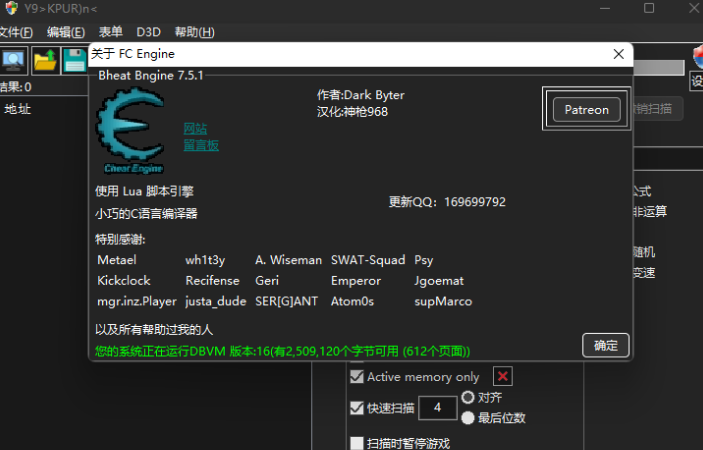Click the 特别感谢 label
Viewport: 703px width, 450px height.
pyautogui.click(x=120, y=239)
